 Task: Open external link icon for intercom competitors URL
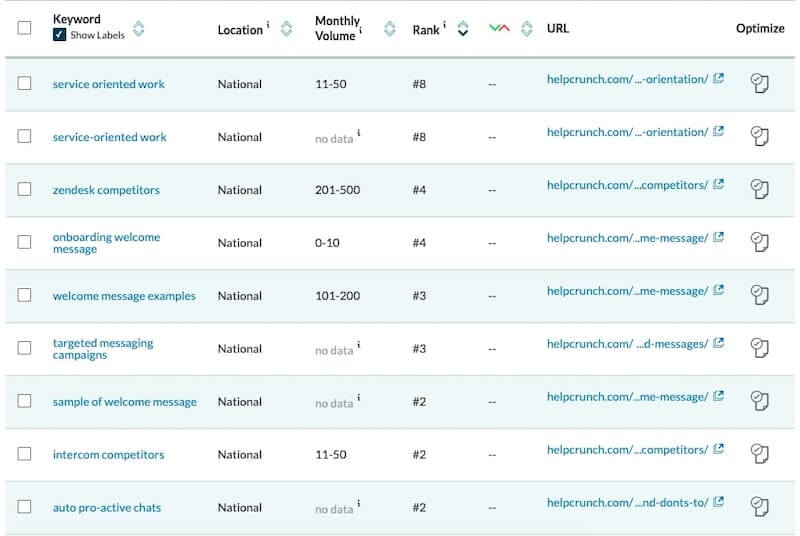[718, 449]
